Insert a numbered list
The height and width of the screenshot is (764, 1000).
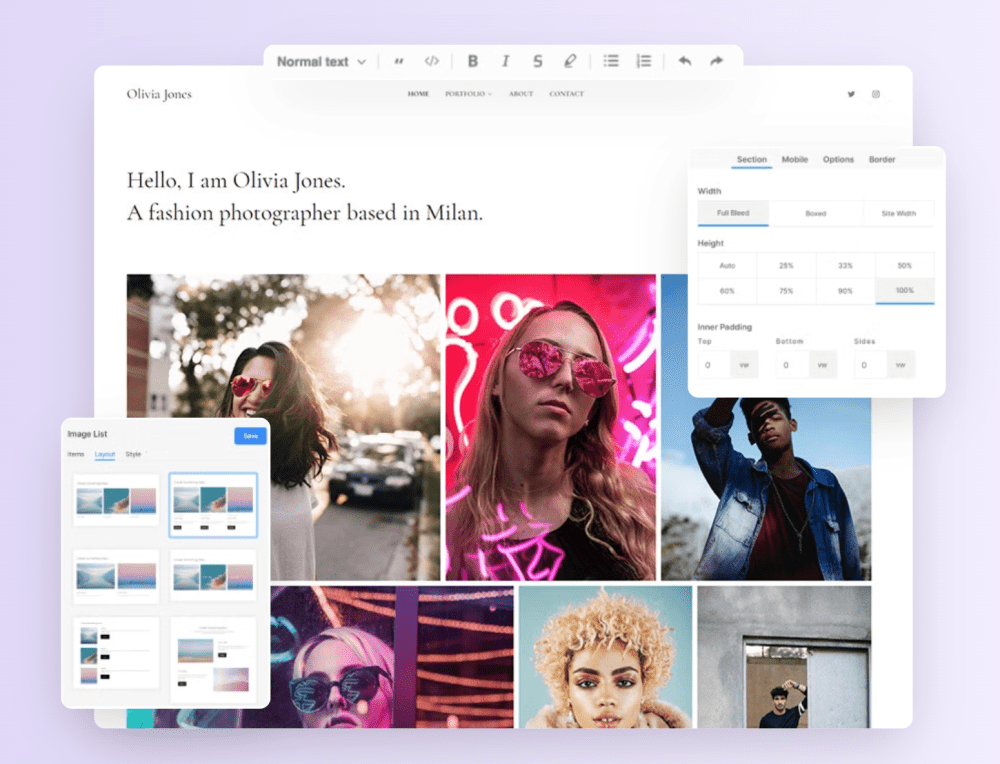point(643,61)
